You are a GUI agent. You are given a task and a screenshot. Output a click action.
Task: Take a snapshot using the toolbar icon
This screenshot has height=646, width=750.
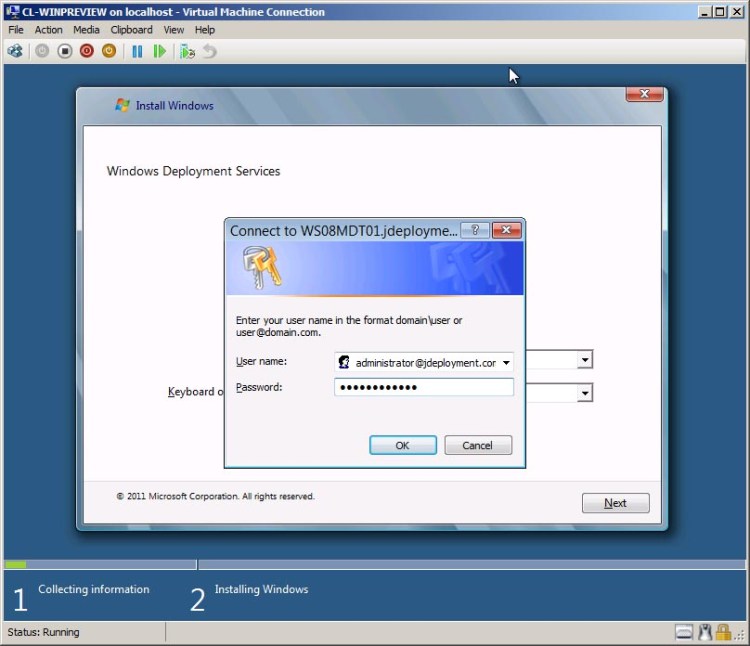coord(187,51)
